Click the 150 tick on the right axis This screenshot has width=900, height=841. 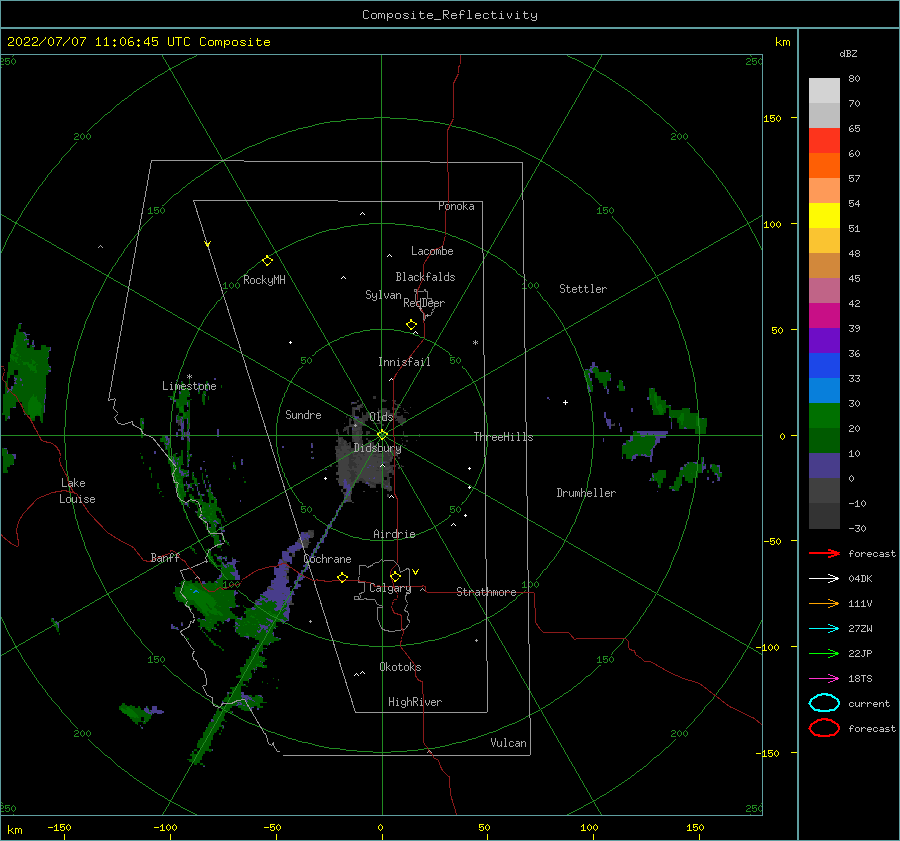coord(772,118)
